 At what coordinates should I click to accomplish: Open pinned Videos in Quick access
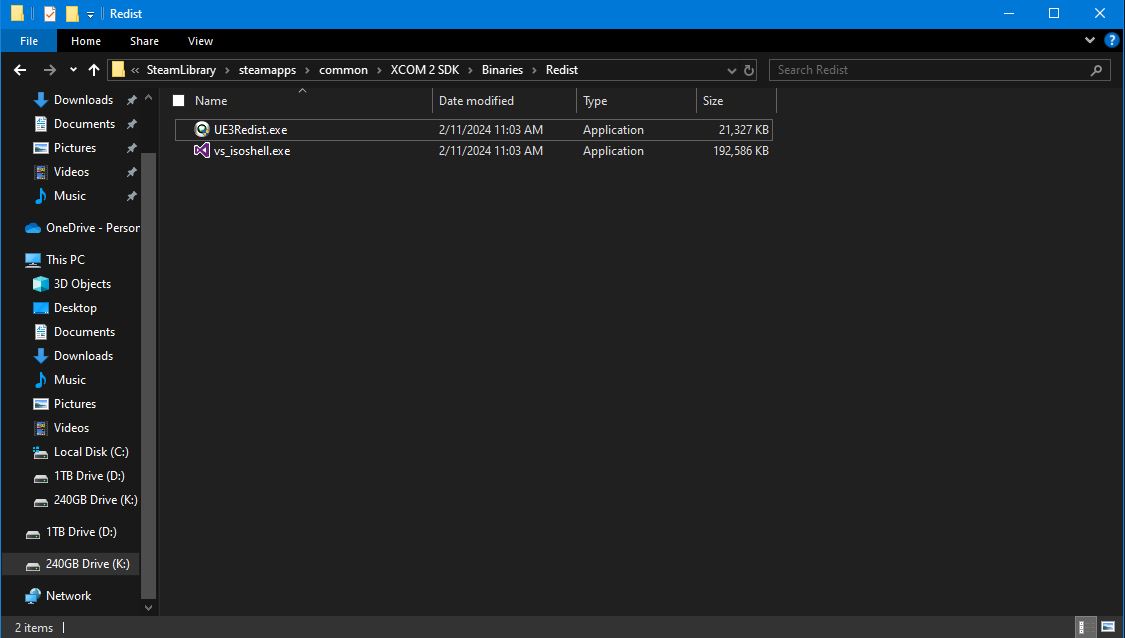pos(61,172)
